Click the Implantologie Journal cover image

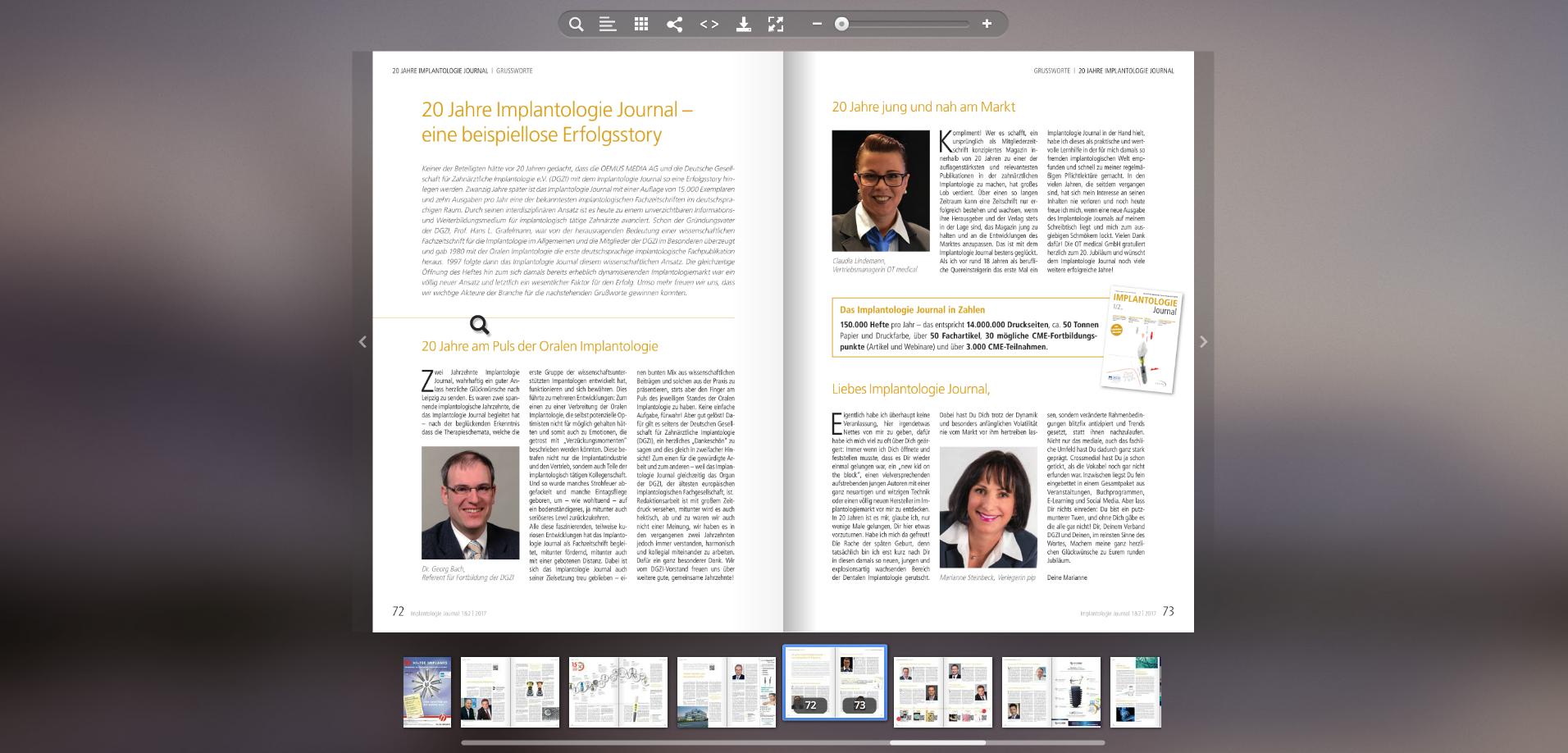tap(1141, 339)
